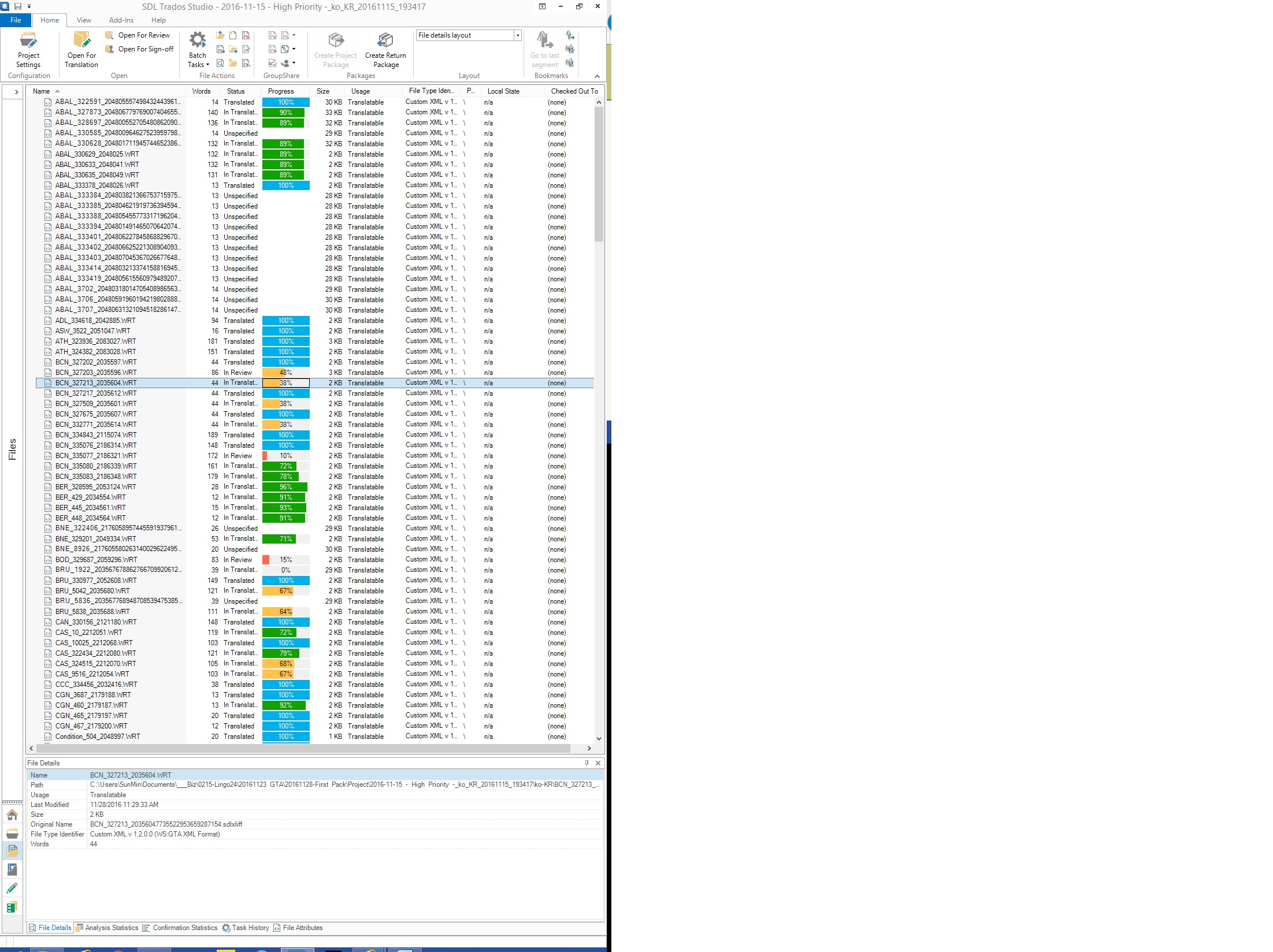Screen dimensions: 1273x952
Task: Click the Progress column header
Action: [281, 91]
